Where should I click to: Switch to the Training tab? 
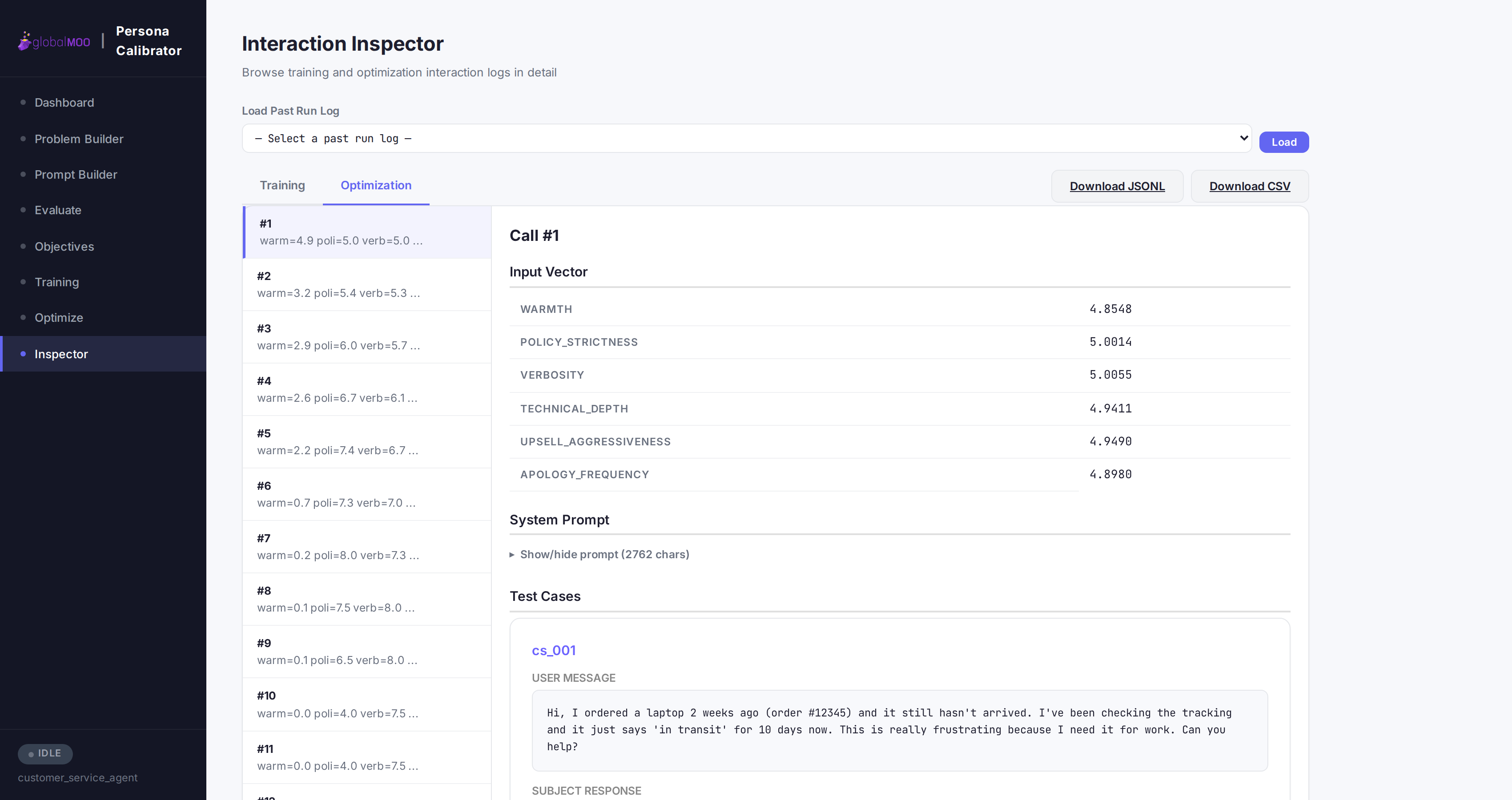[282, 185]
